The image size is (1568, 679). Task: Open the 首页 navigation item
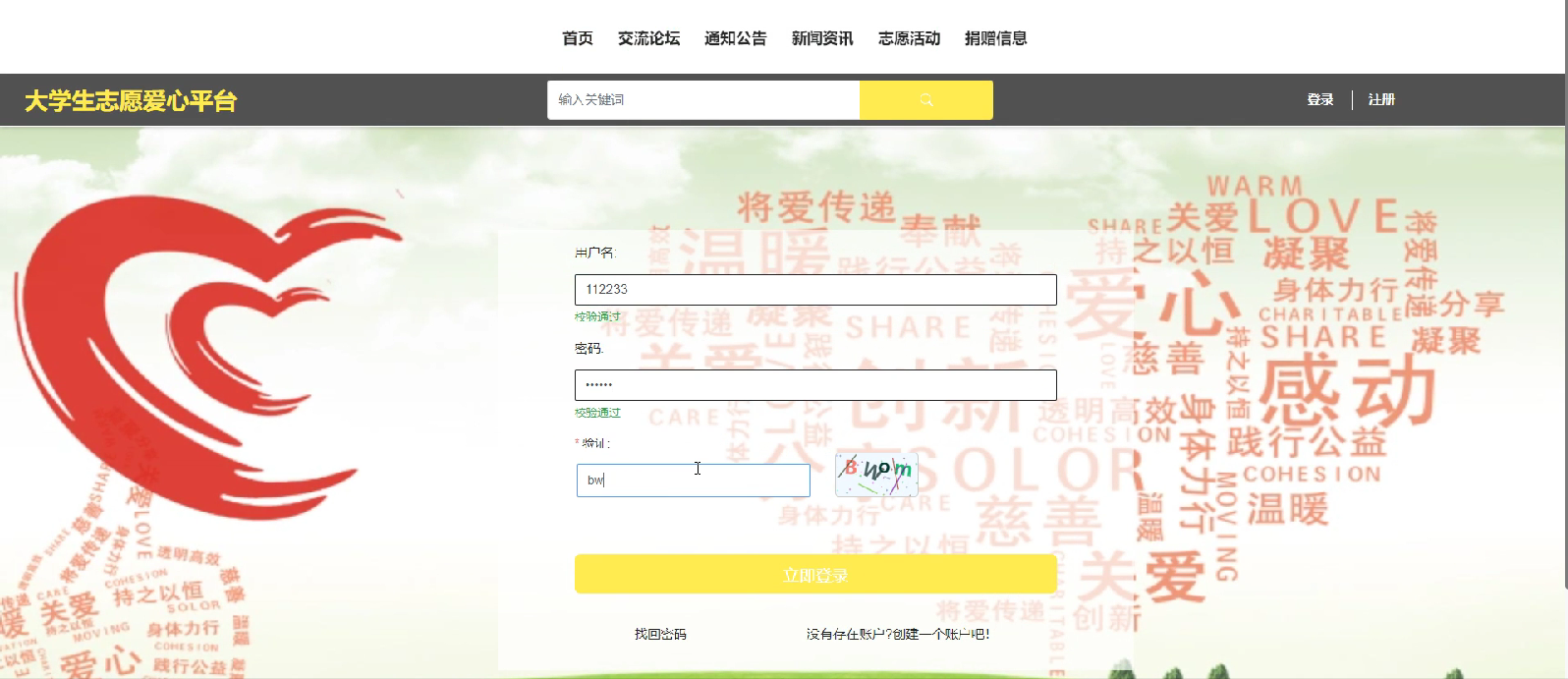[578, 38]
